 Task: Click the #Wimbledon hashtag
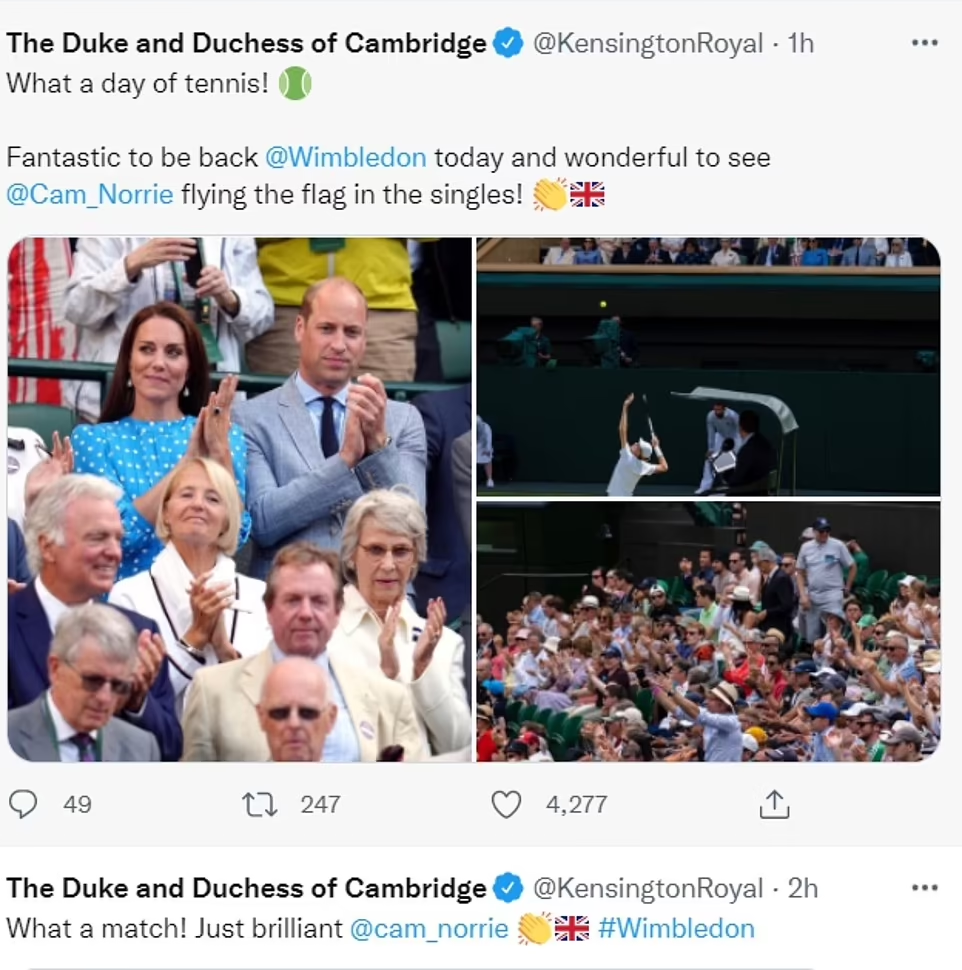tap(676, 928)
